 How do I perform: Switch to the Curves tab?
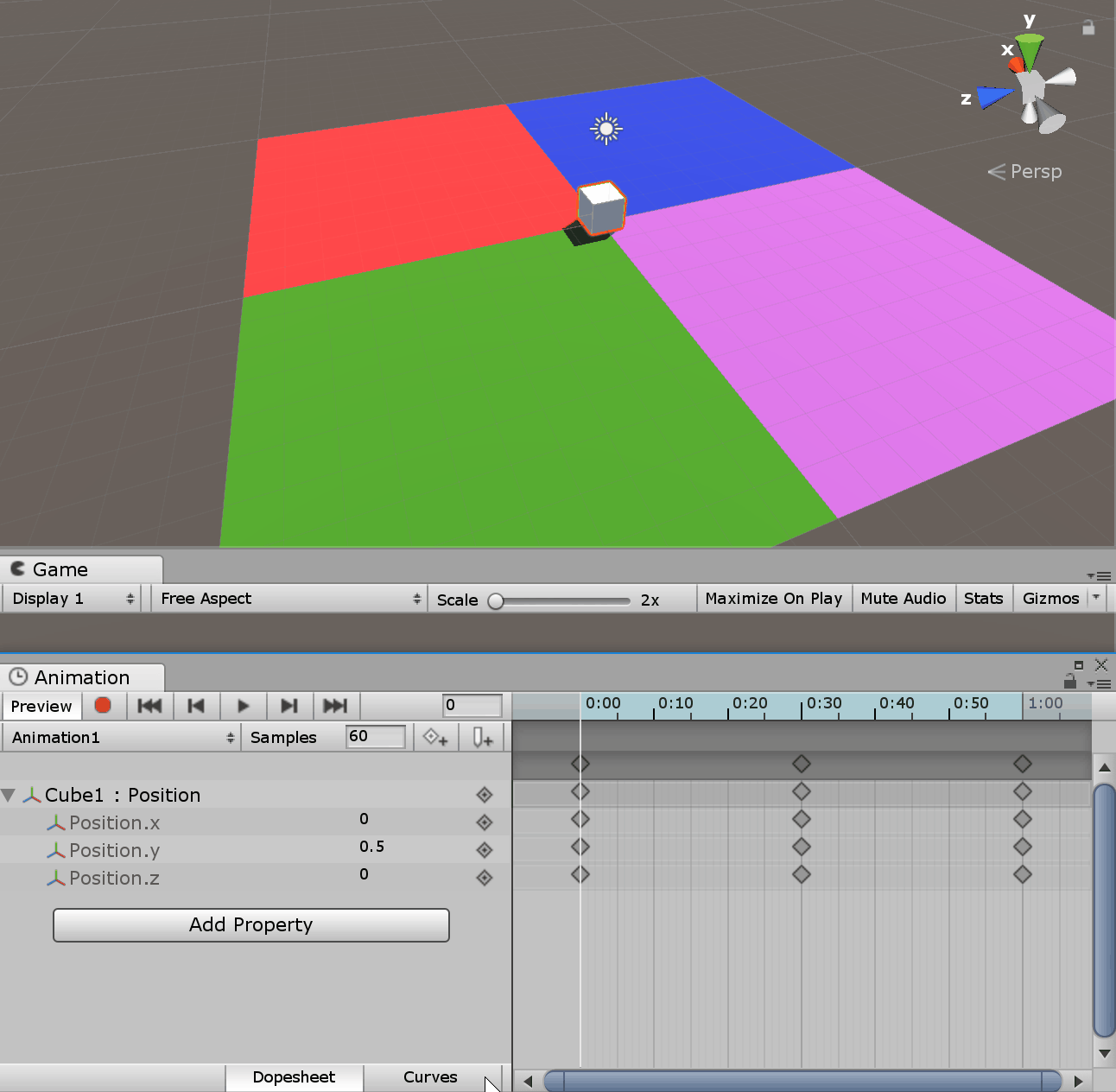[430, 1077]
